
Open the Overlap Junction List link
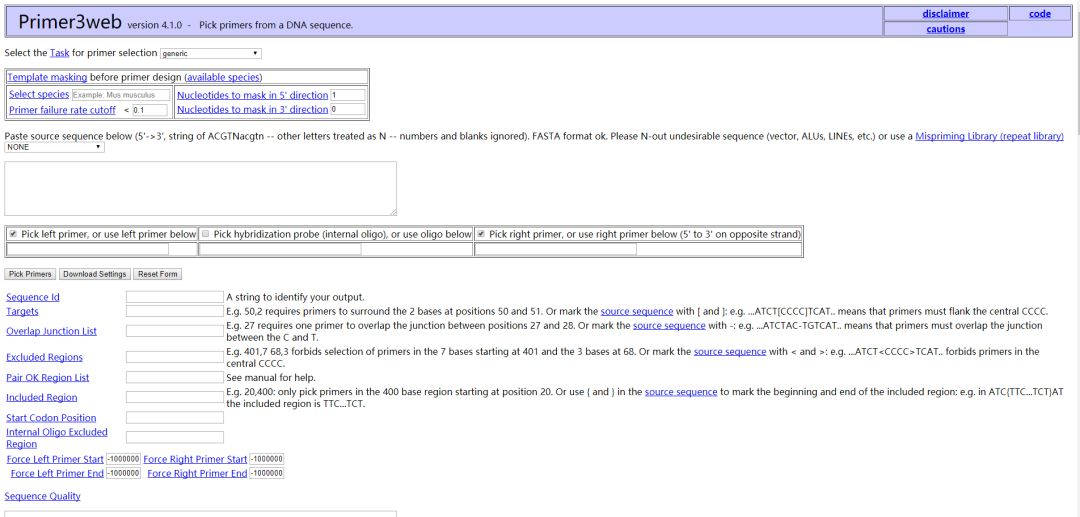point(52,331)
